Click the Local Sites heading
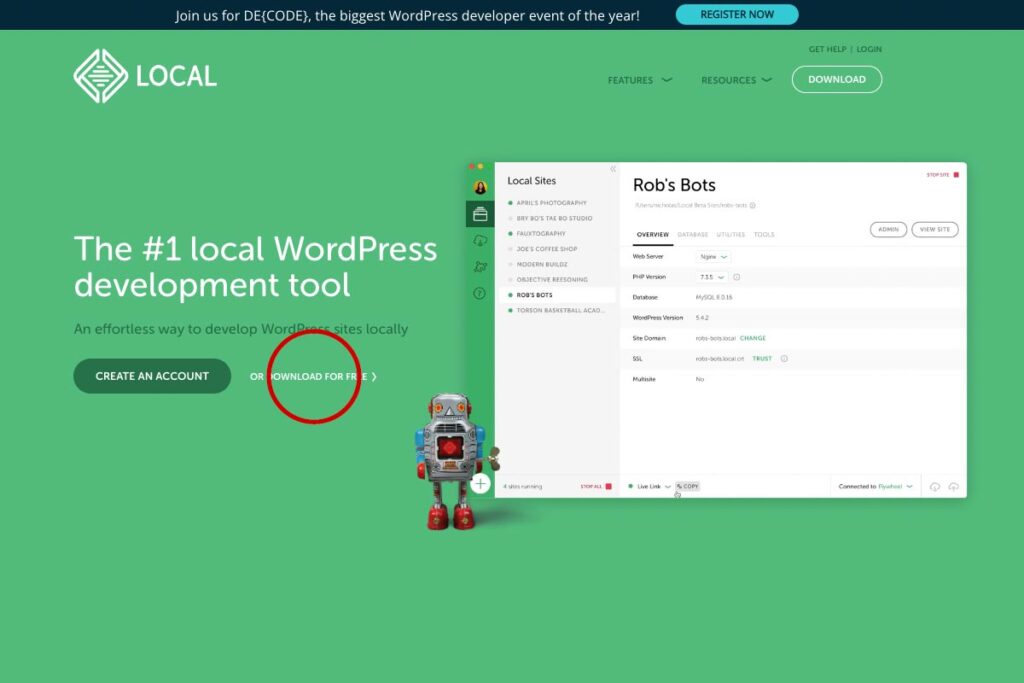Image resolution: width=1024 pixels, height=683 pixels. click(532, 181)
